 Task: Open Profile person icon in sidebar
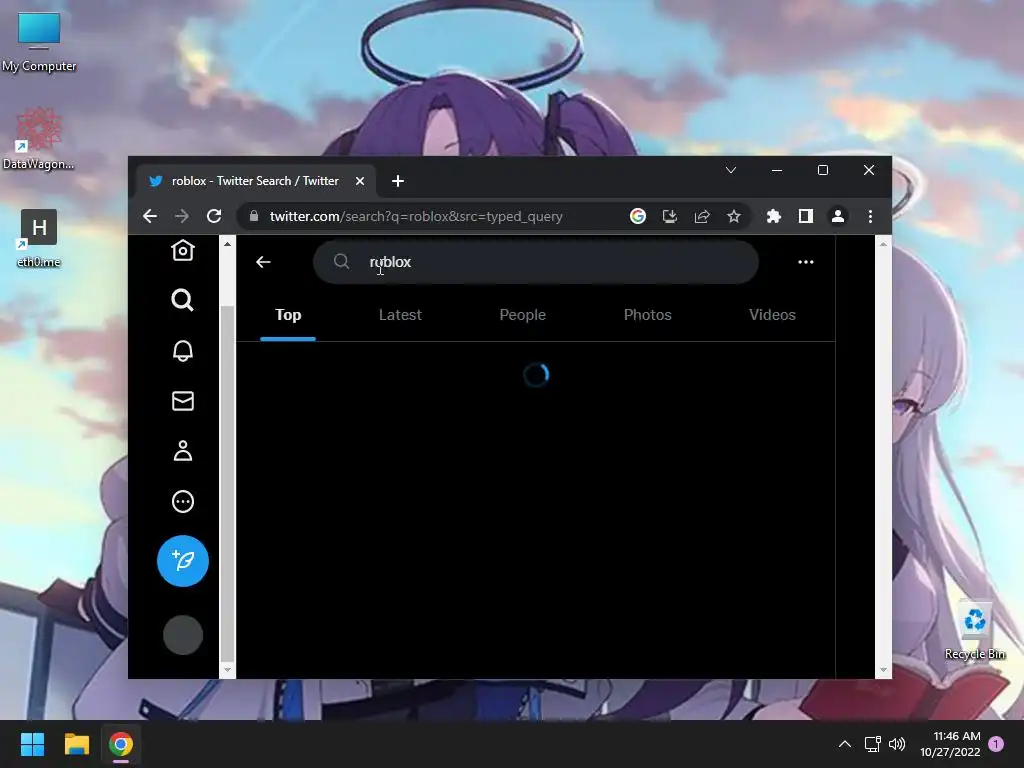183,451
